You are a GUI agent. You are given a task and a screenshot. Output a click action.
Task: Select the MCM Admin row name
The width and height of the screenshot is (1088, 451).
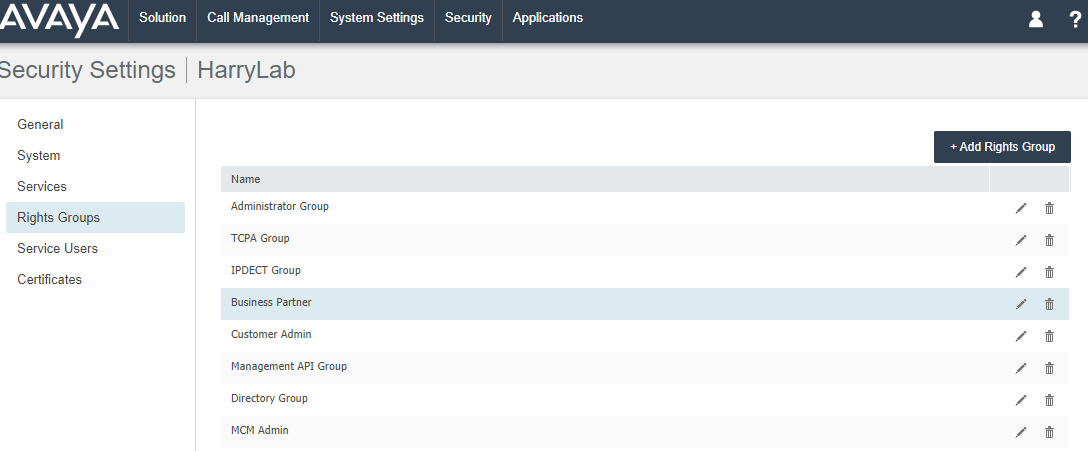[260, 429]
